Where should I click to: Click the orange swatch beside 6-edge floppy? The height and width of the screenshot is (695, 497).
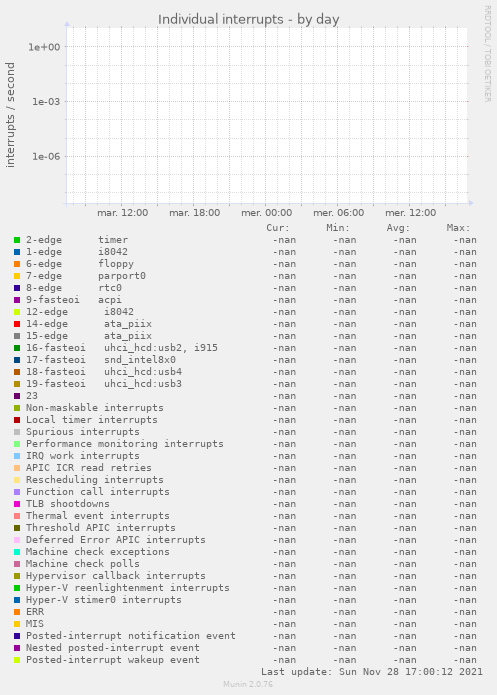pyautogui.click(x=17, y=264)
